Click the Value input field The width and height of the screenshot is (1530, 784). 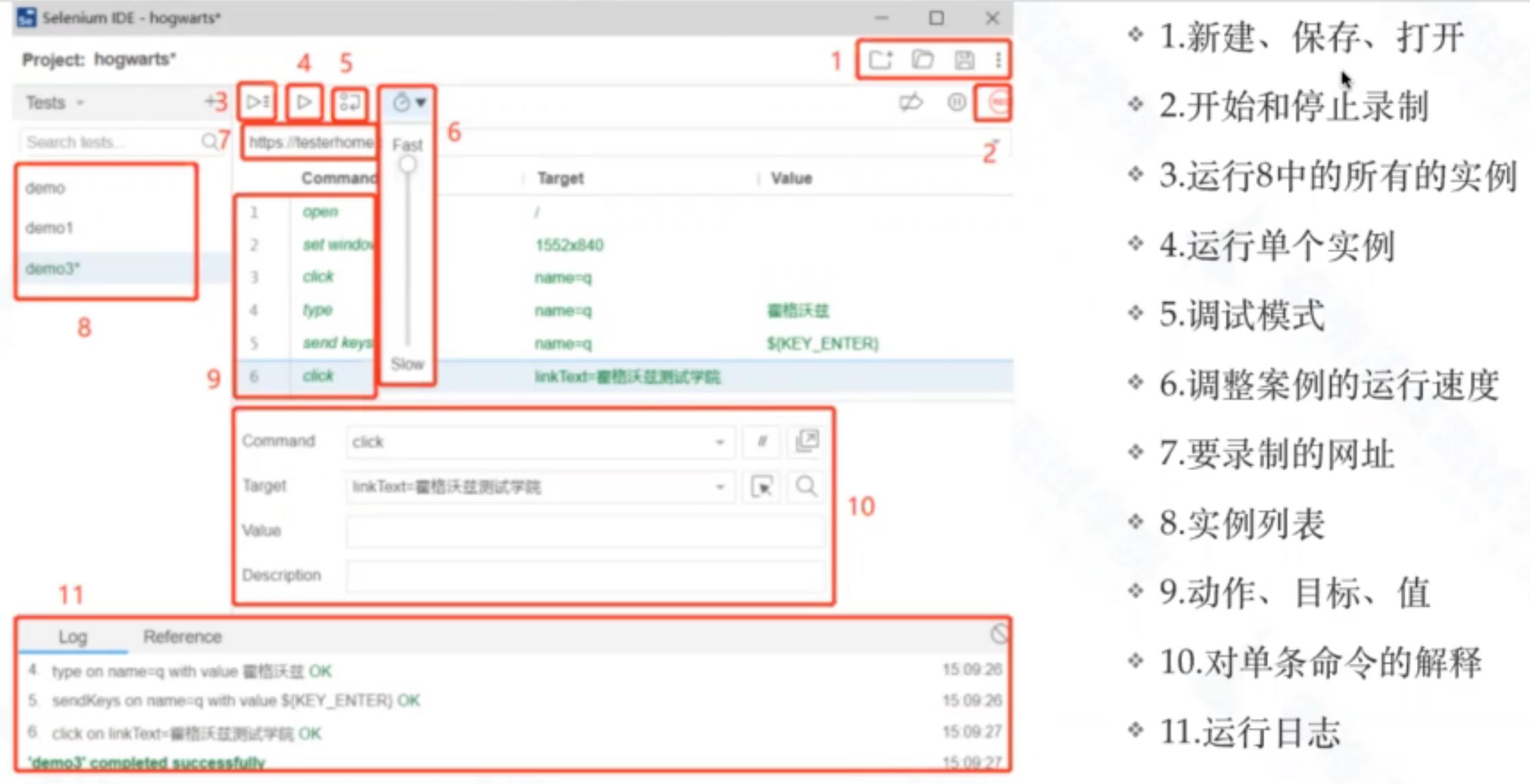tap(586, 531)
